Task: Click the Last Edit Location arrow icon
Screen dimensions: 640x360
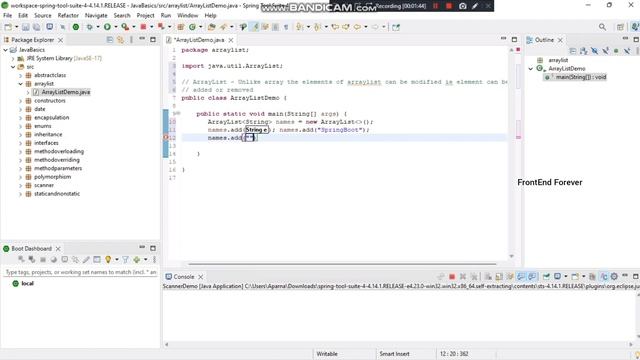Action: pos(335,27)
